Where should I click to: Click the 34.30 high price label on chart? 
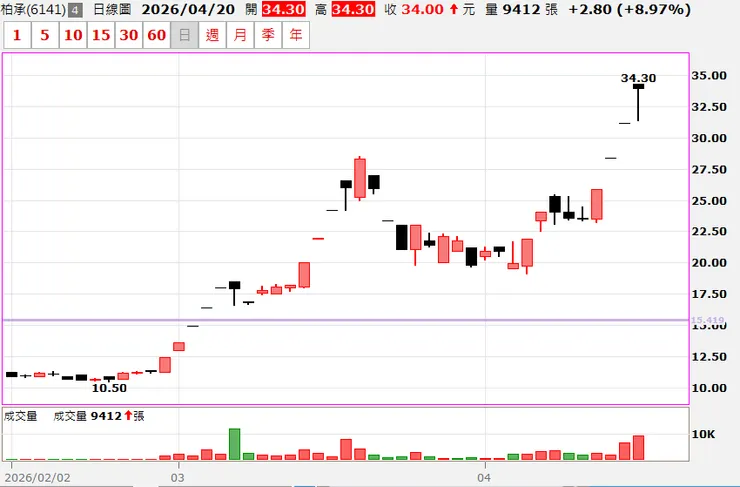pos(638,78)
